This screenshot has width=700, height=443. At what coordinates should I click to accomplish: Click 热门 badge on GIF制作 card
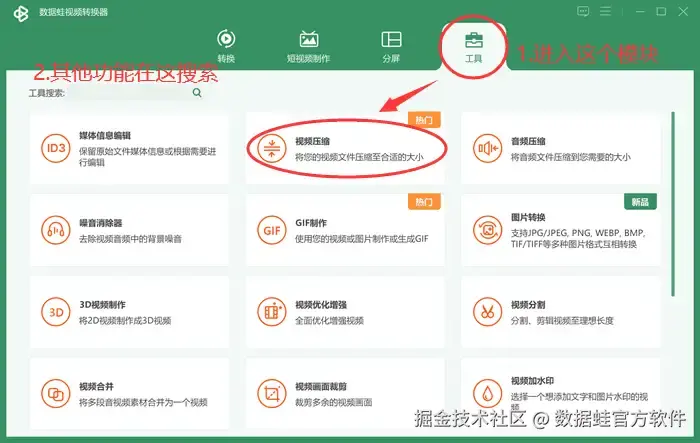click(424, 202)
